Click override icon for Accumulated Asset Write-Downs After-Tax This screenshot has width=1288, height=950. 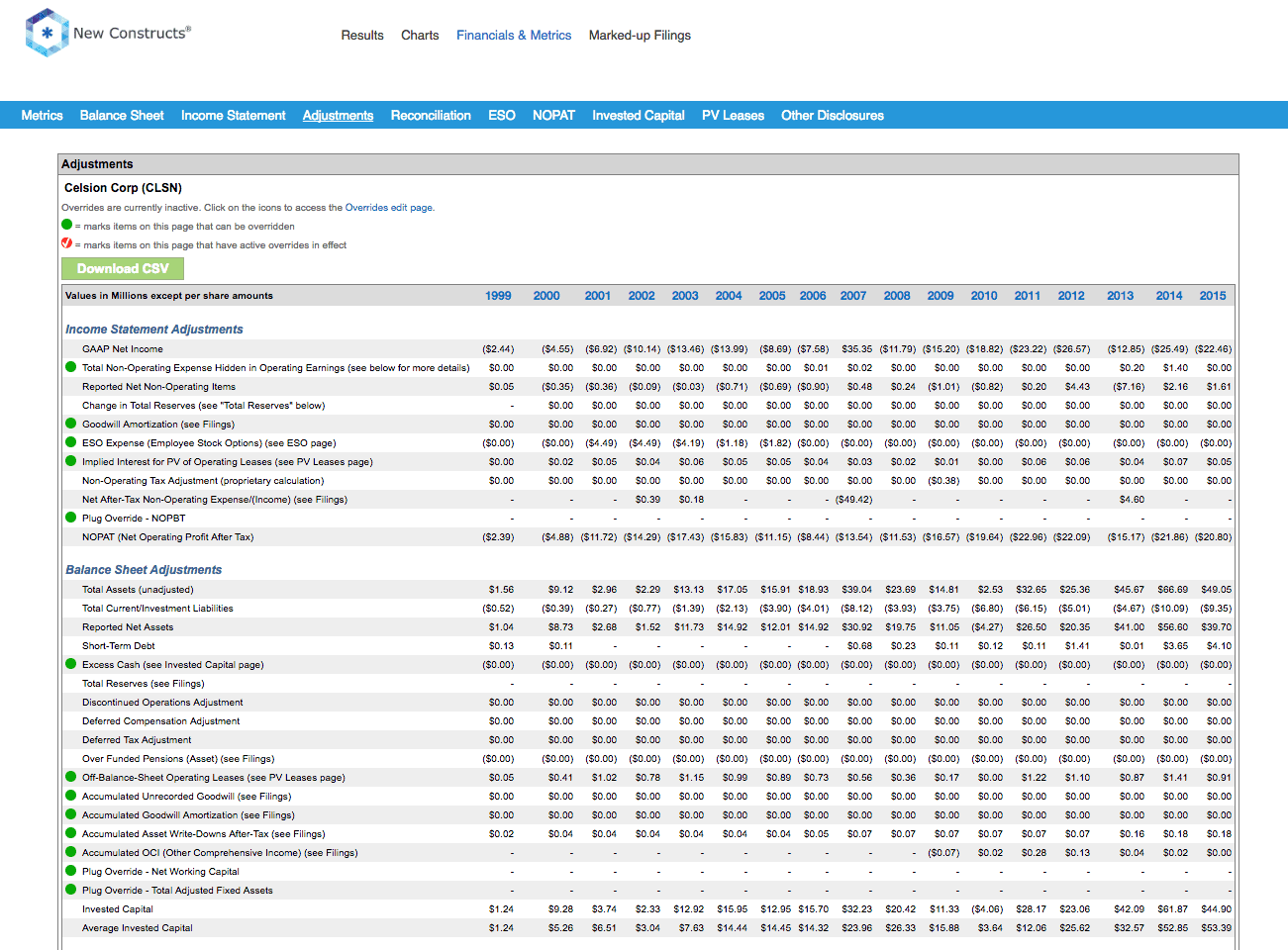click(70, 833)
